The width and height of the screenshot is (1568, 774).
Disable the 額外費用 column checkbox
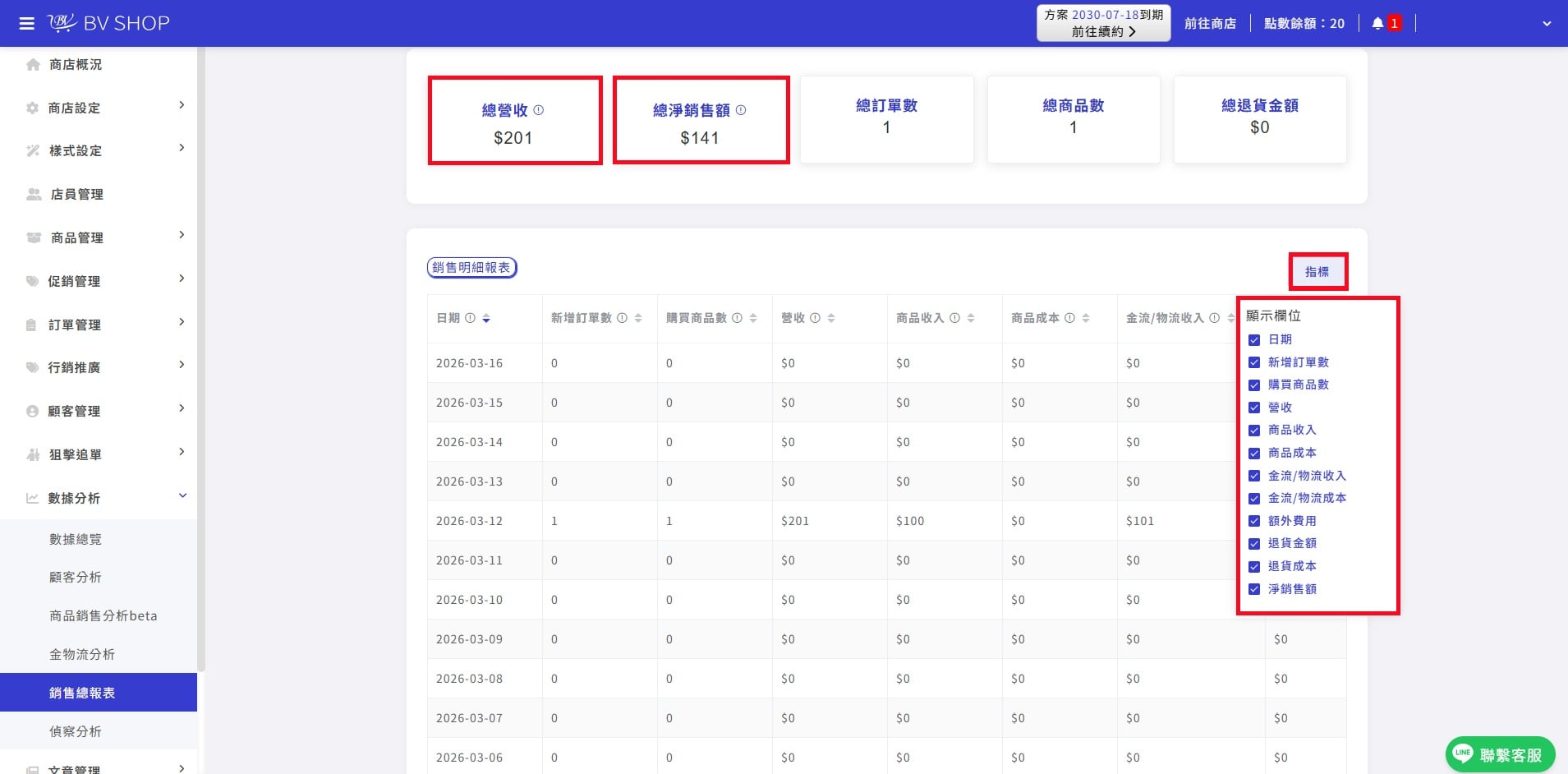[1254, 521]
